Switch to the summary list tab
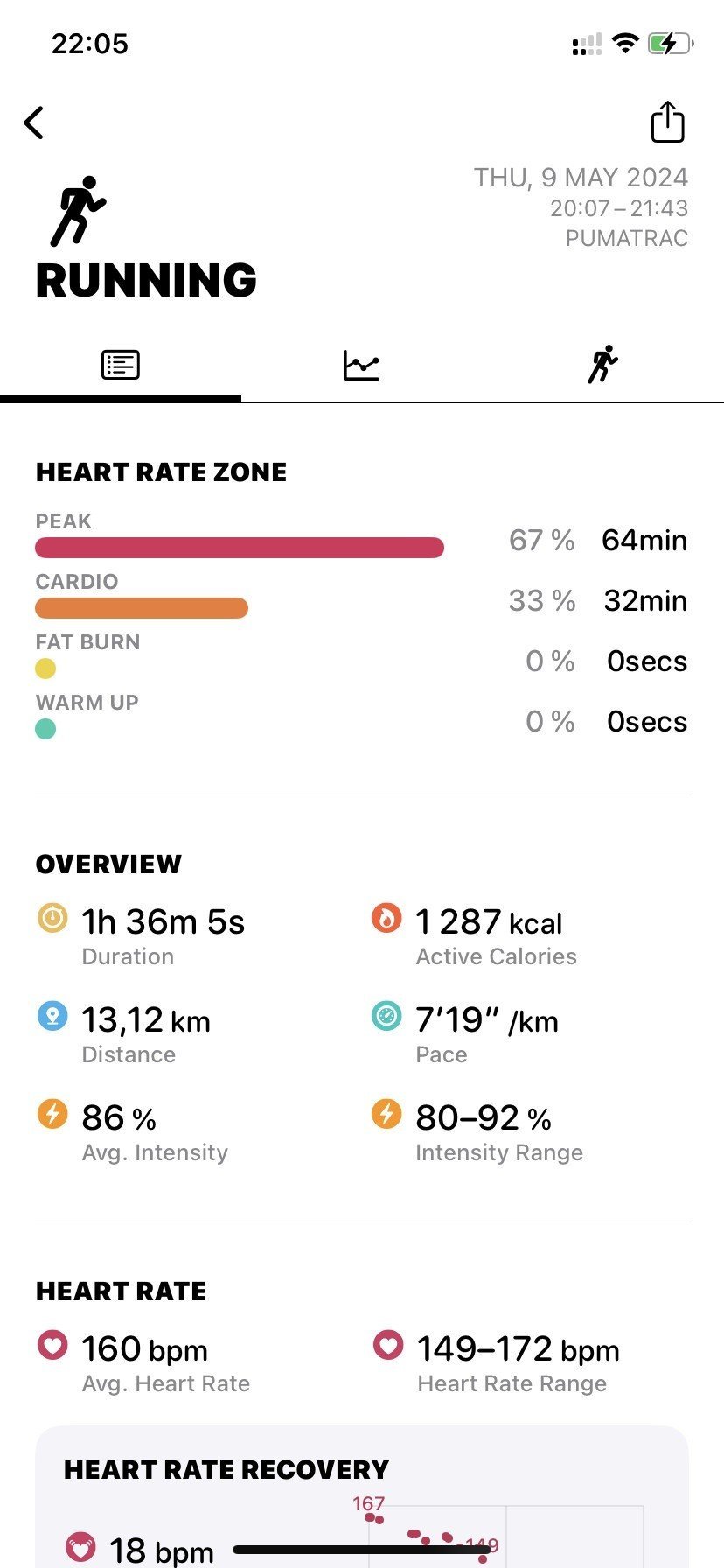This screenshot has width=724, height=1568. tap(121, 365)
